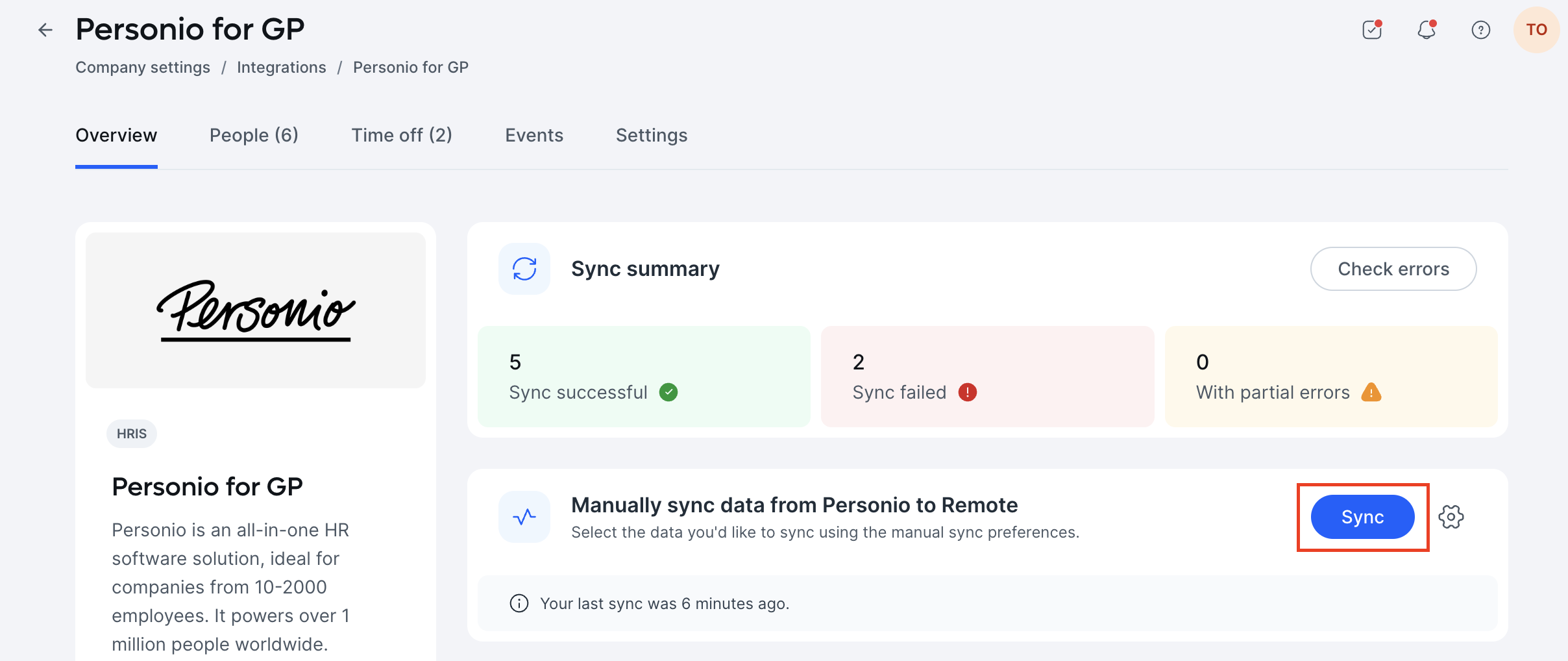This screenshot has width=1568, height=661.
Task: Go to Integrations breadcrumb
Action: click(282, 68)
